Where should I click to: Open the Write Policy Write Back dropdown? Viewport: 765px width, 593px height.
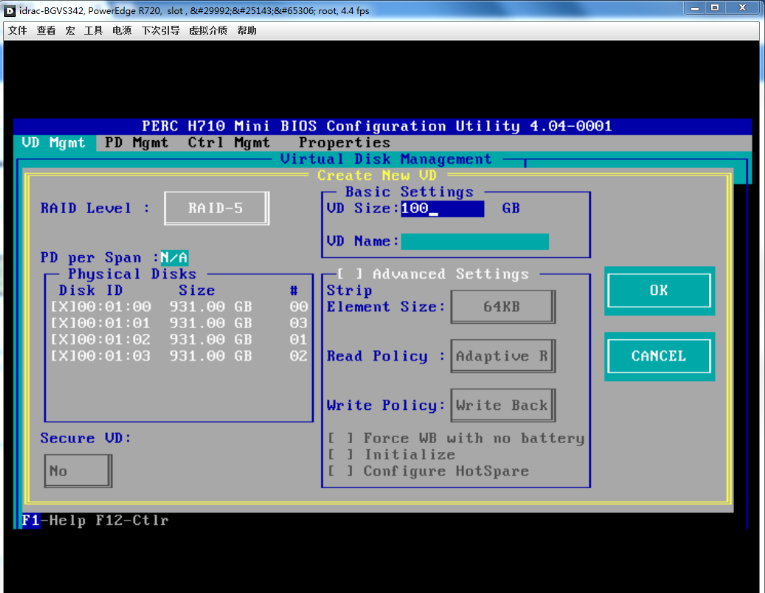tap(503, 405)
